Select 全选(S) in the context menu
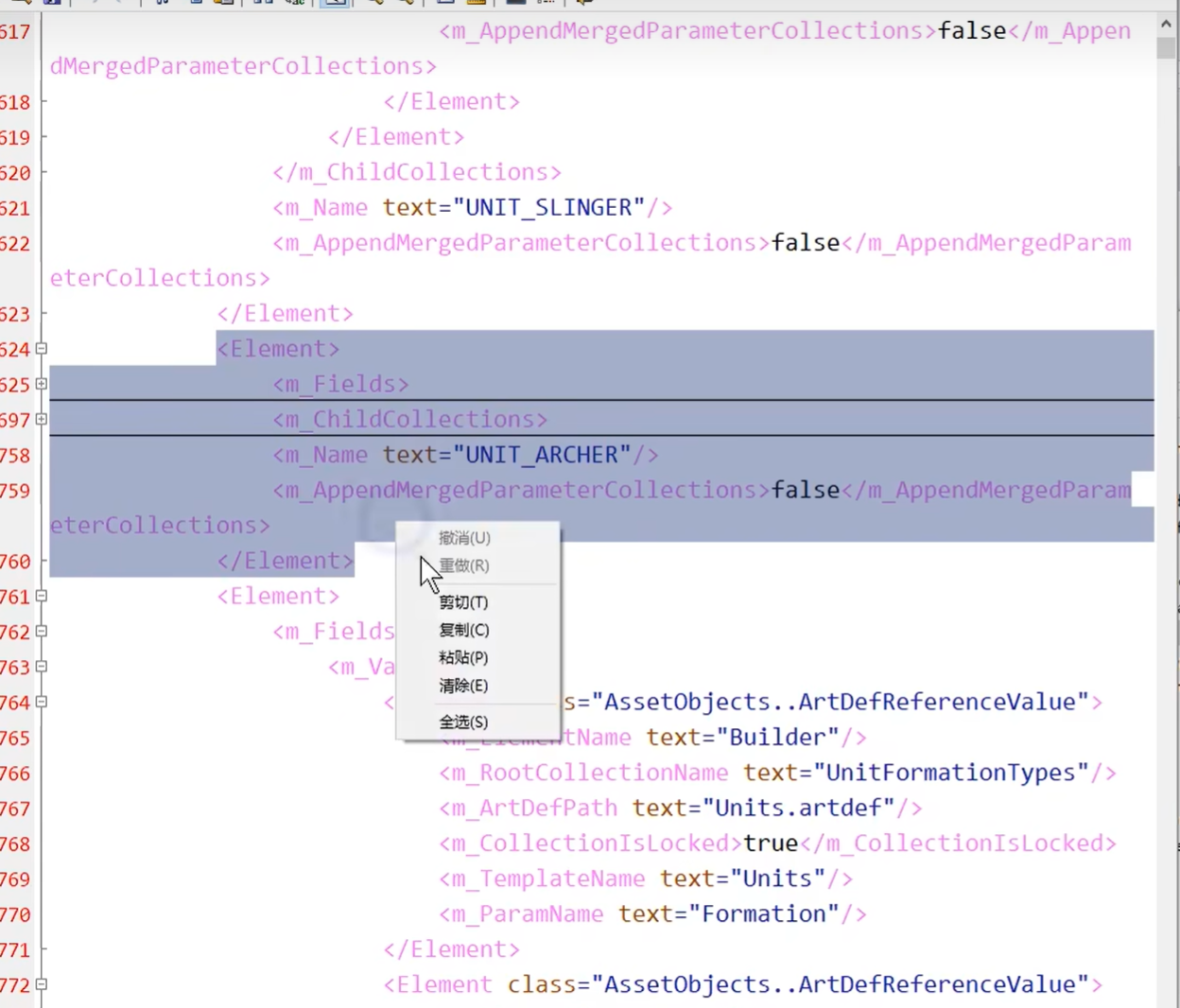The height and width of the screenshot is (1008, 1180). tap(463, 721)
